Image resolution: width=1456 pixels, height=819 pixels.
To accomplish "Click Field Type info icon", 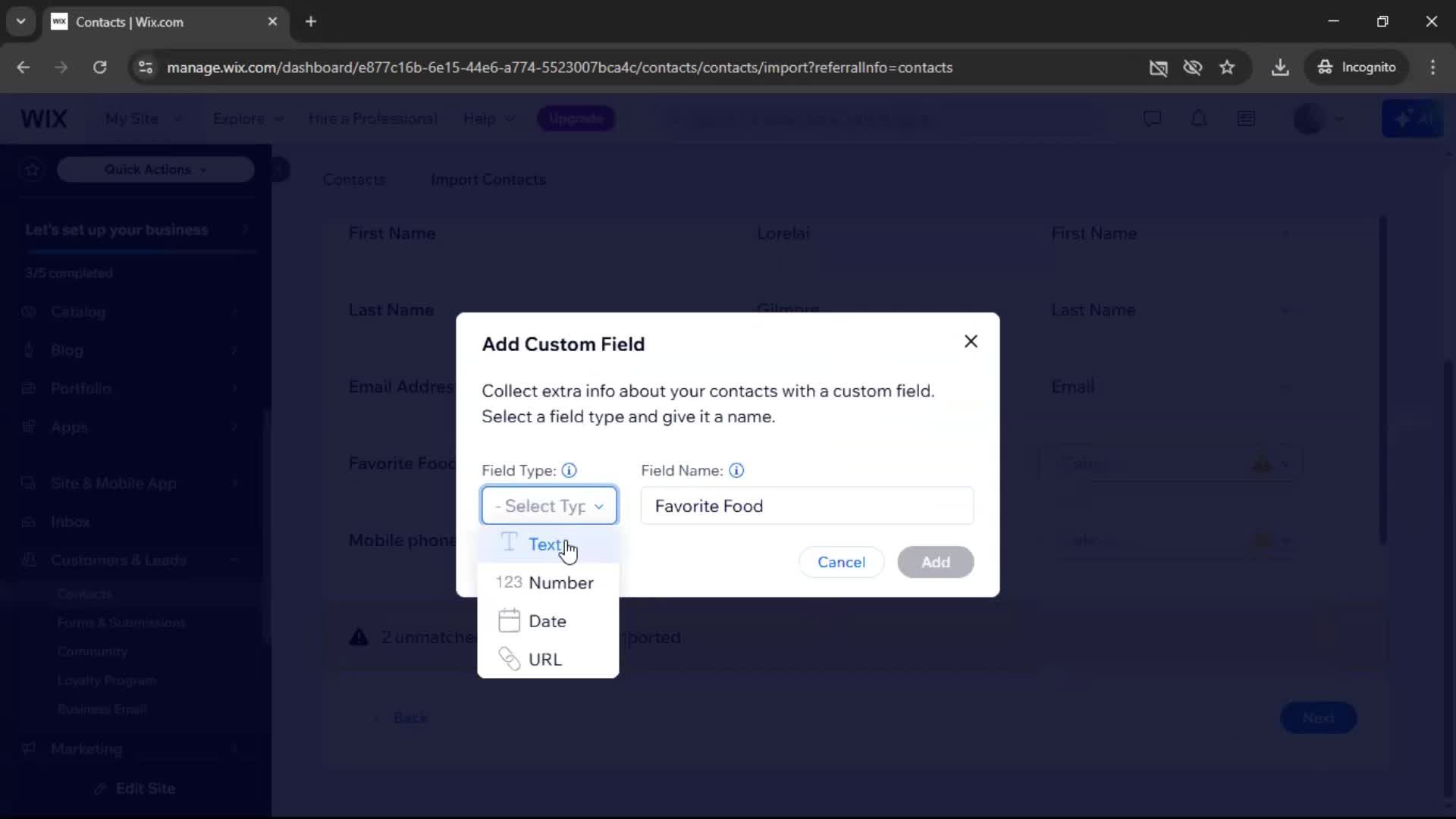I will click(569, 470).
